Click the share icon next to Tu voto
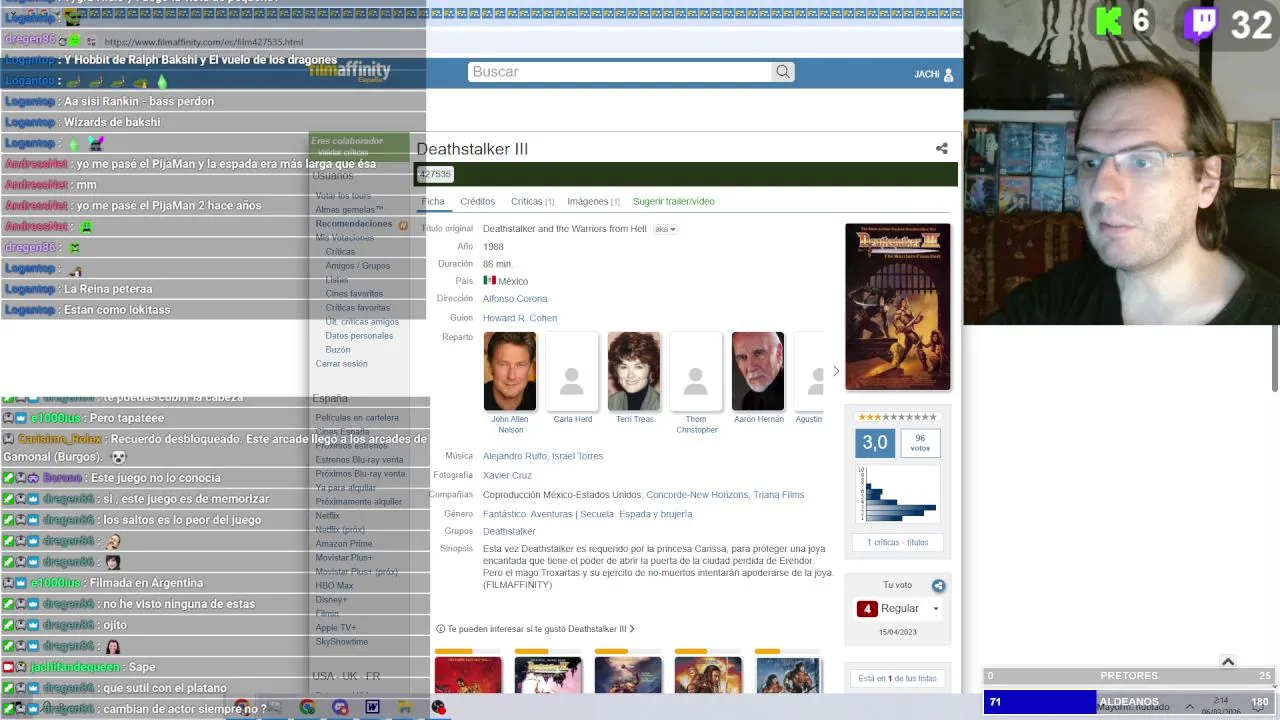 pos(938,586)
